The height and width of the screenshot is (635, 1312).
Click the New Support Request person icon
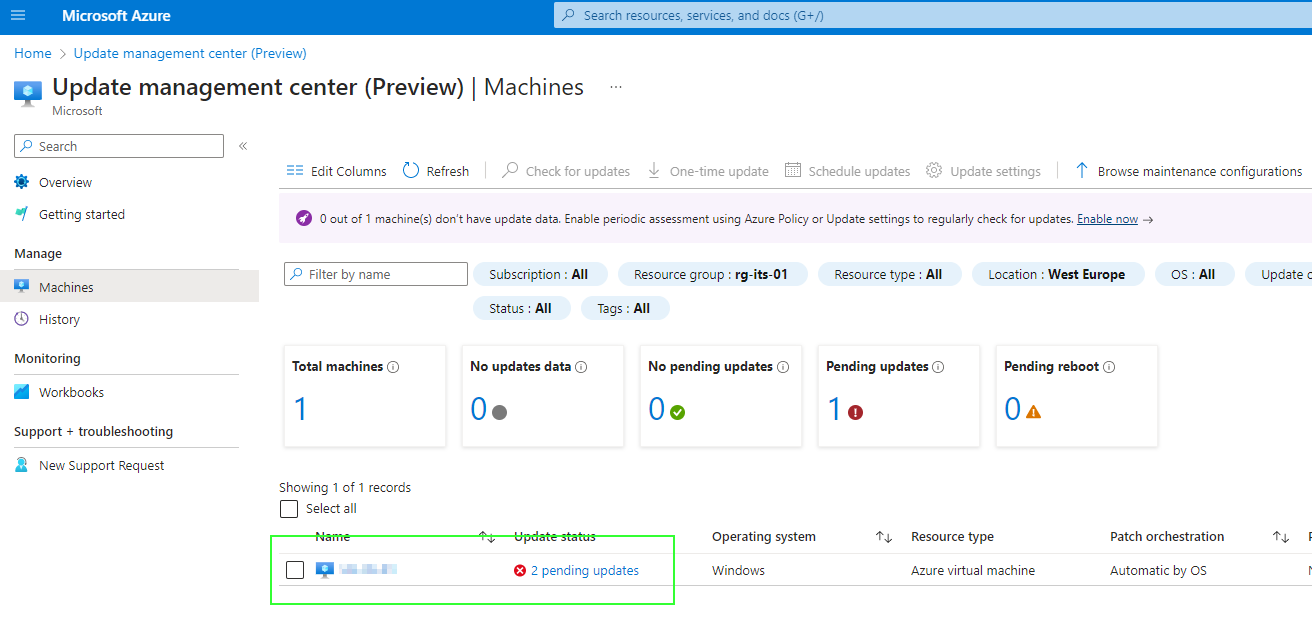(x=22, y=465)
